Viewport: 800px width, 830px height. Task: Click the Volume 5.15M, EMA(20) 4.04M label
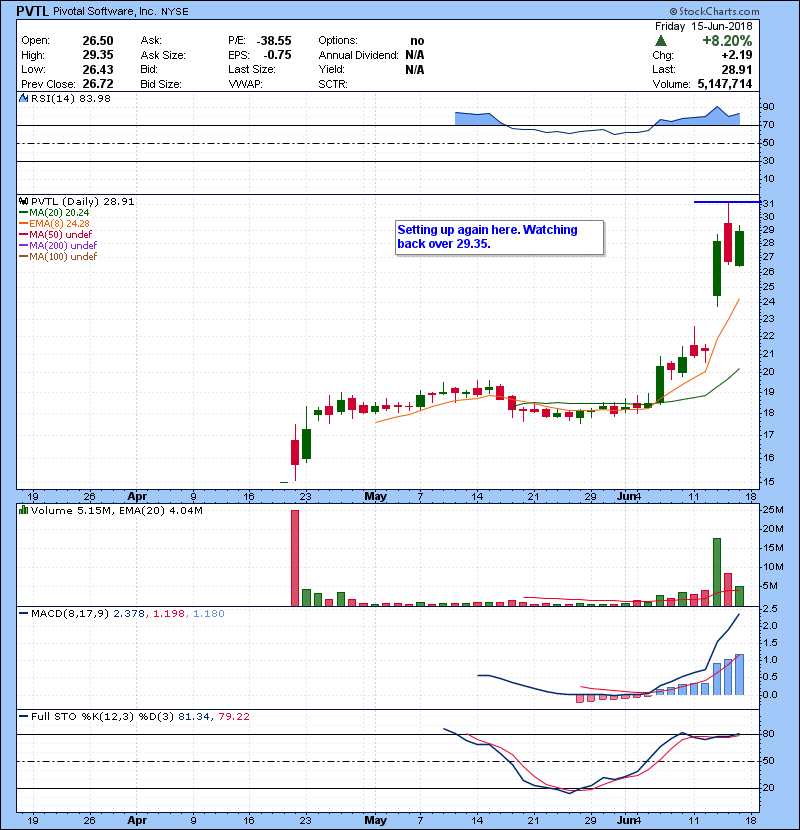pos(116,510)
